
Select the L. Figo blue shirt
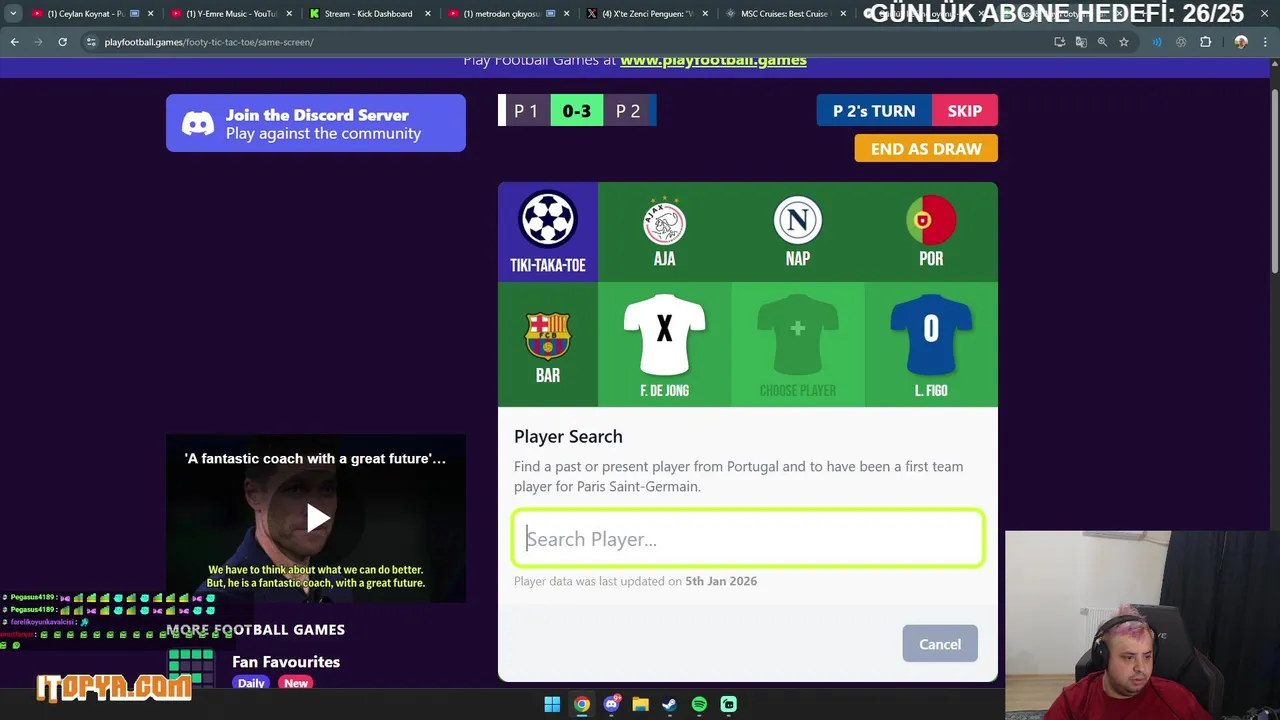point(931,333)
